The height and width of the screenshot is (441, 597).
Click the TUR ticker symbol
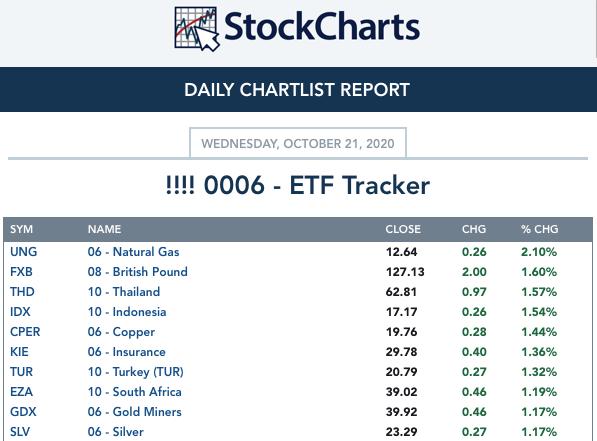(21, 372)
